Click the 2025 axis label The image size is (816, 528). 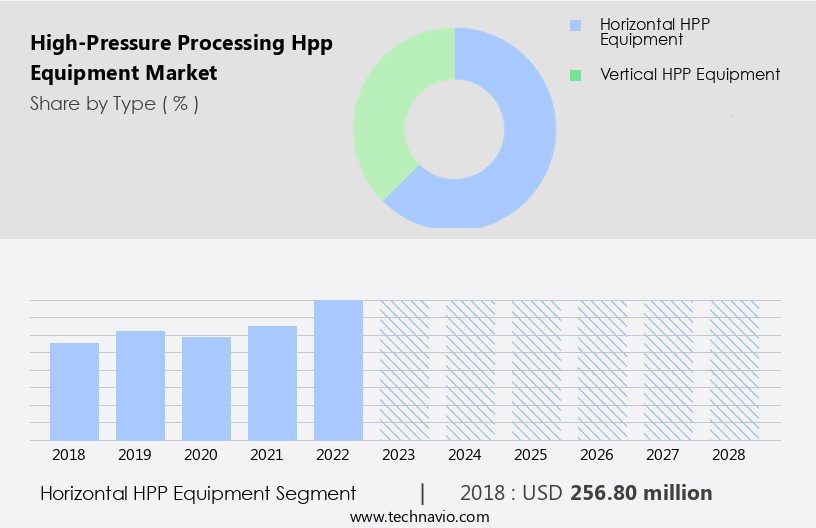[x=531, y=455]
